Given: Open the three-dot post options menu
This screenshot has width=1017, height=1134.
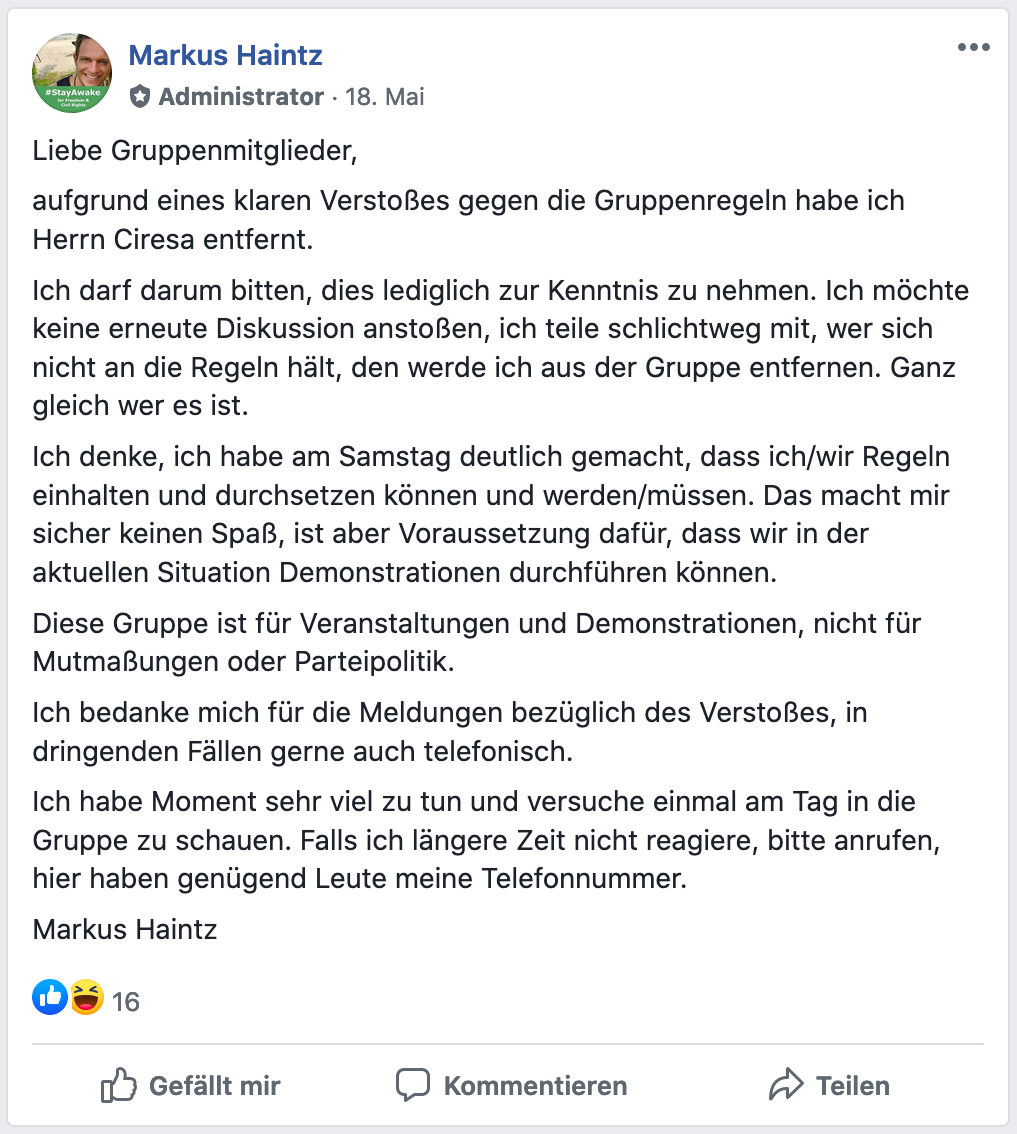Looking at the screenshot, I should (973, 48).
